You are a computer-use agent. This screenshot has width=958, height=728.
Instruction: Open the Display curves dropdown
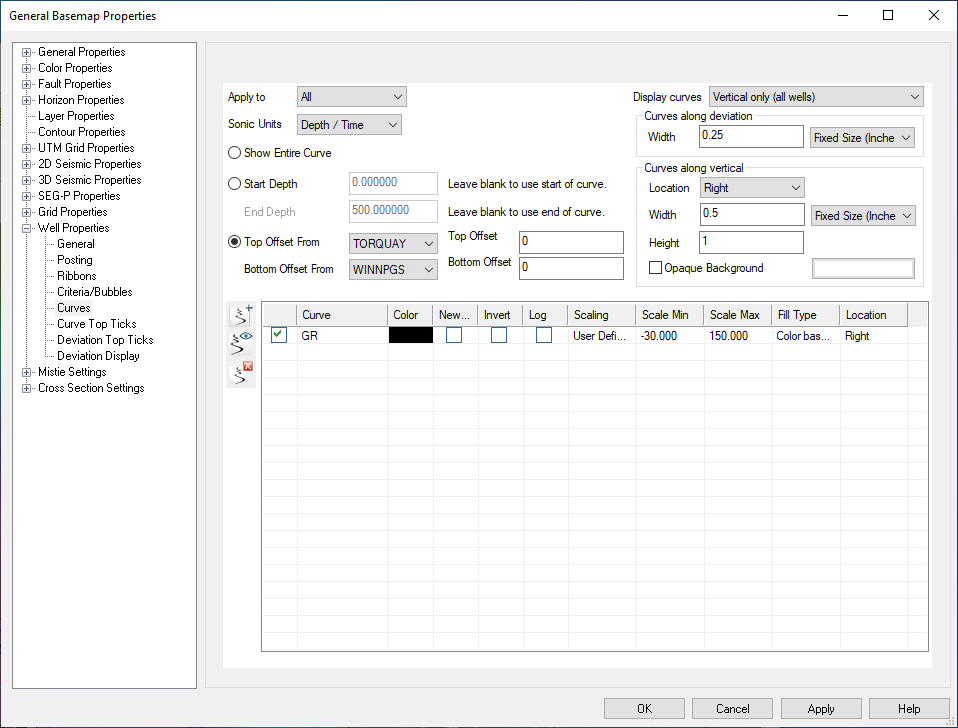click(x=815, y=97)
